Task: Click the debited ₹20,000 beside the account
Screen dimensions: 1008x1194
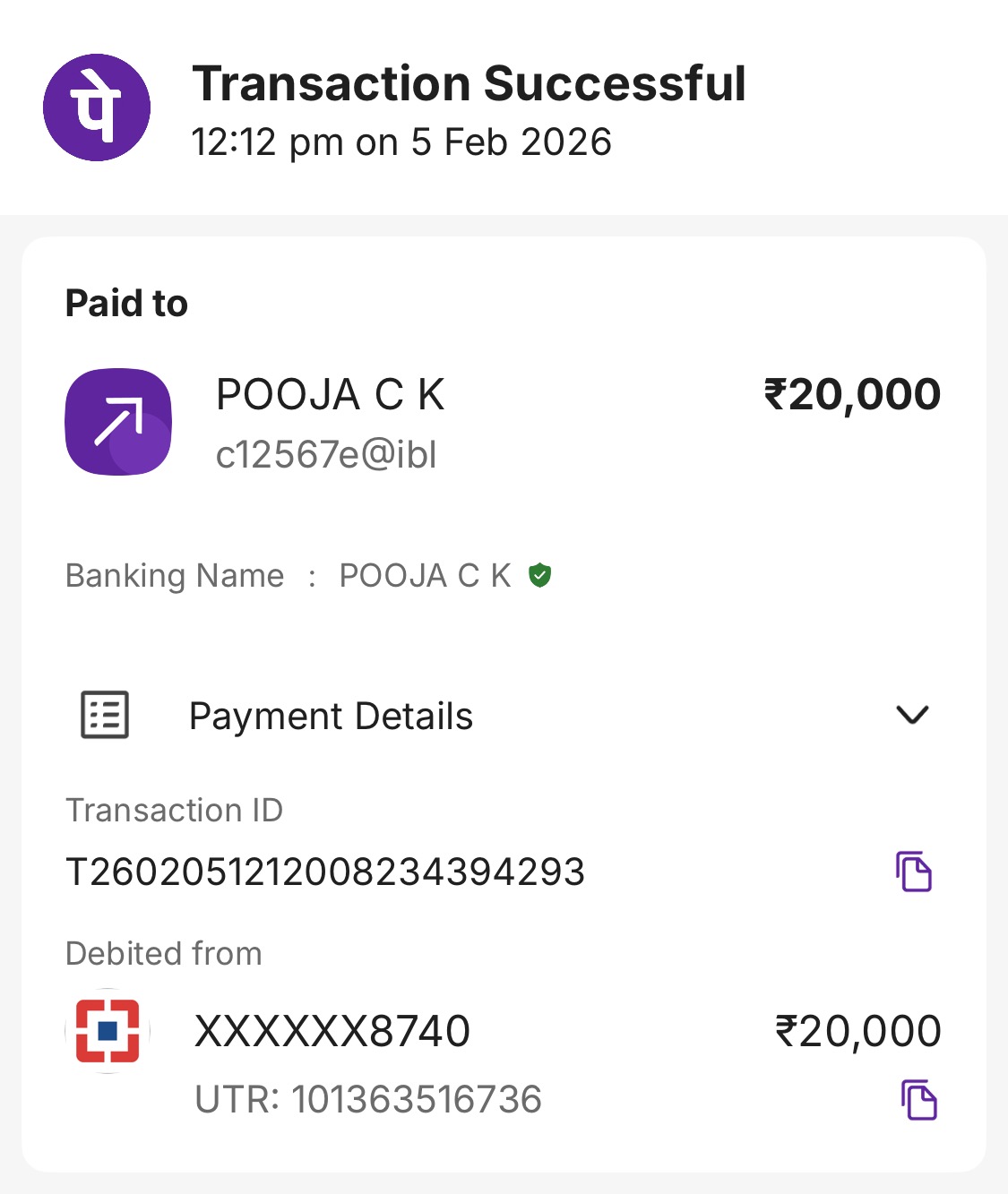Action: pyautogui.click(x=857, y=1031)
